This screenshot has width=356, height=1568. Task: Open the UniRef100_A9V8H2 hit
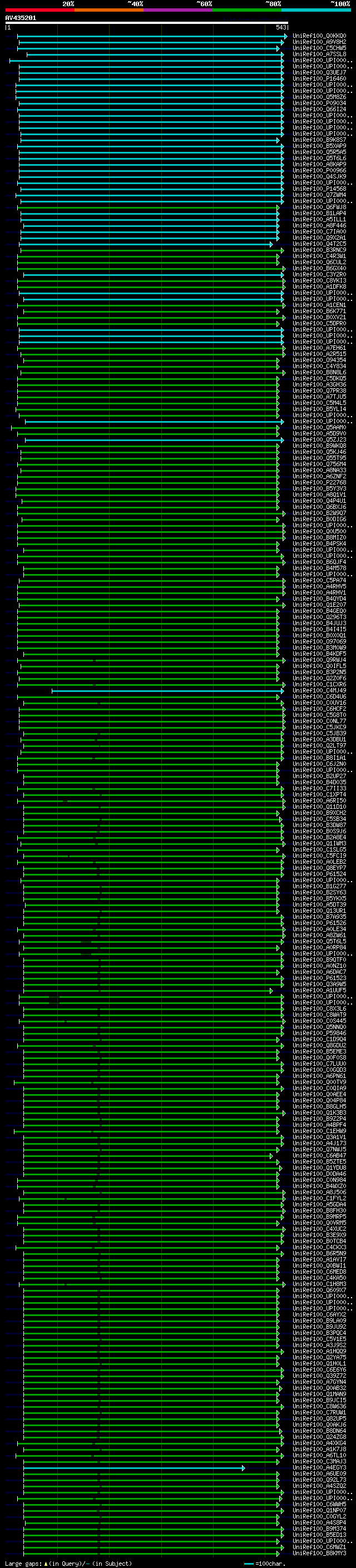point(319,42)
